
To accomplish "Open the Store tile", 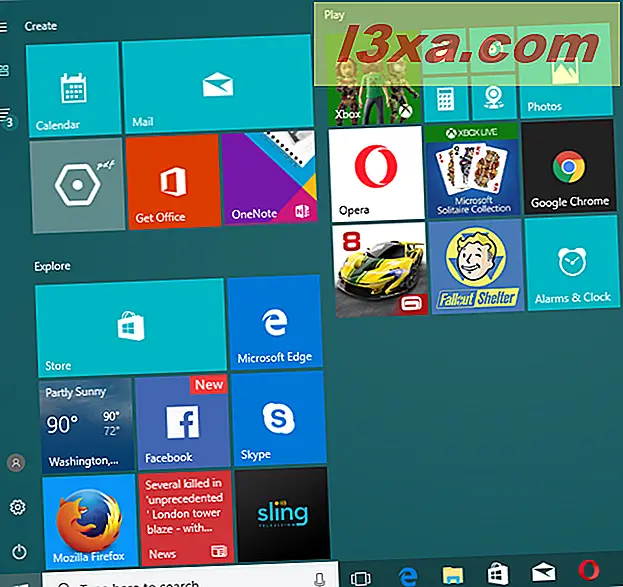I will (131, 328).
